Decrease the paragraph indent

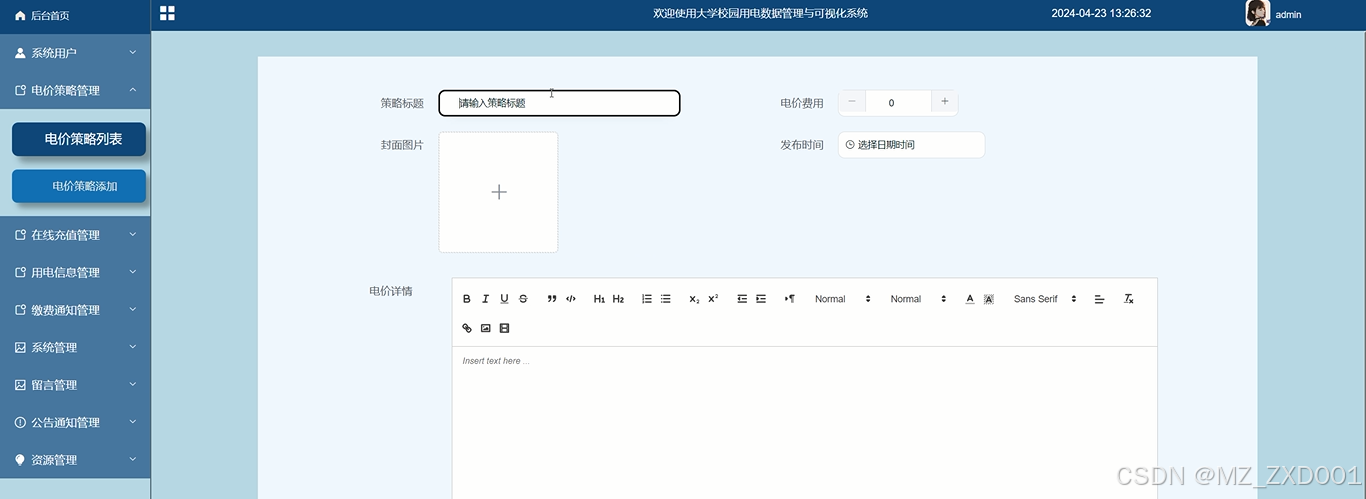coord(742,299)
